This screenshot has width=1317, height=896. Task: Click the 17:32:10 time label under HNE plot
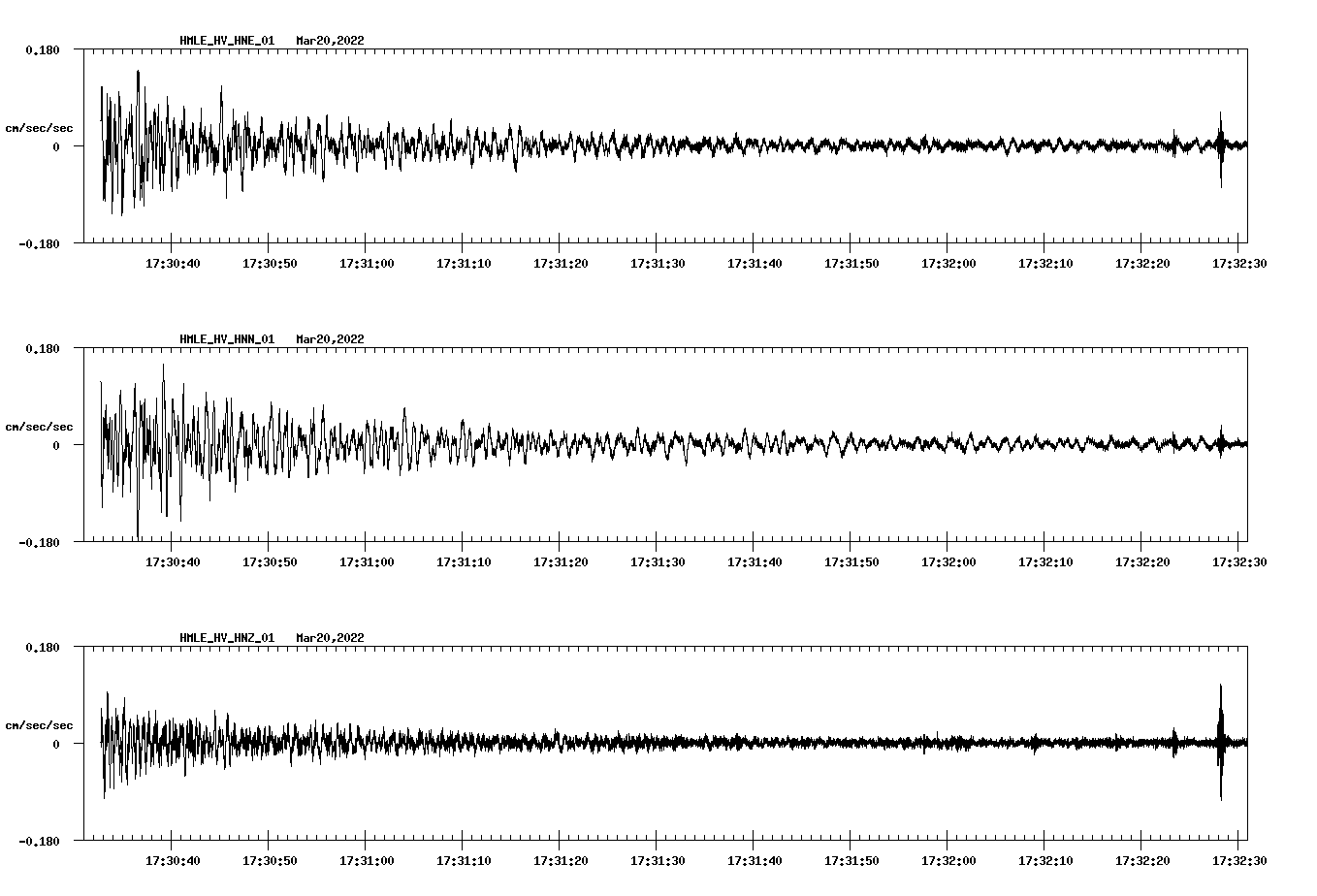tap(1045, 263)
